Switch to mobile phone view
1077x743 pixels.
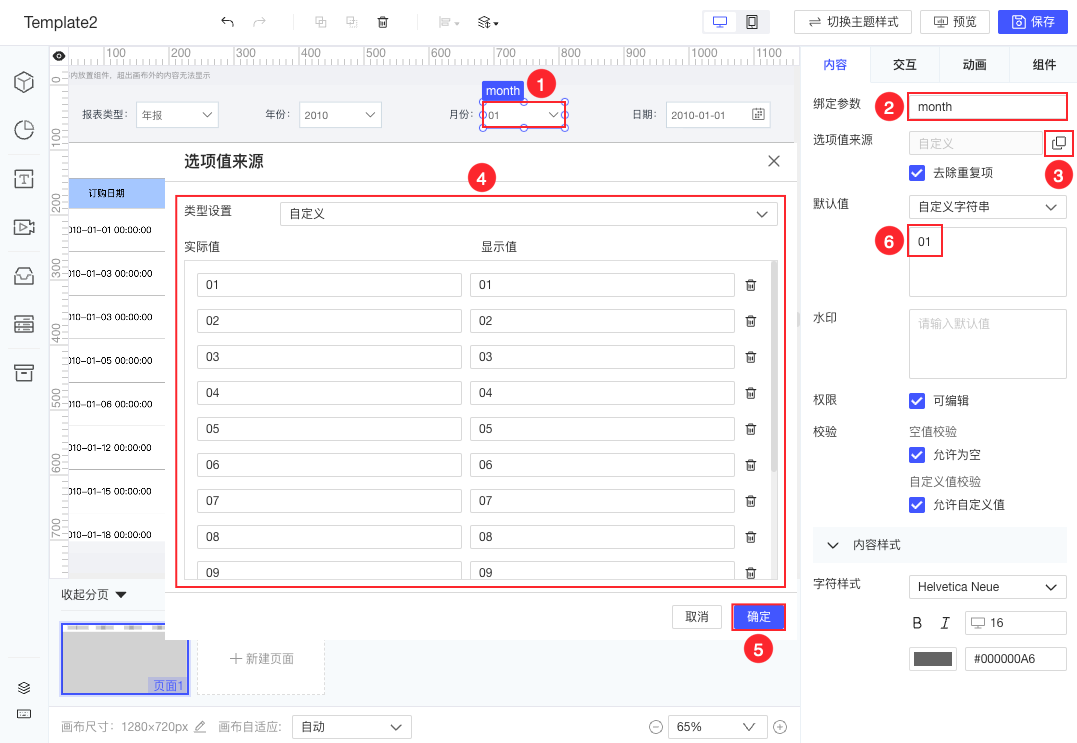tap(752, 22)
